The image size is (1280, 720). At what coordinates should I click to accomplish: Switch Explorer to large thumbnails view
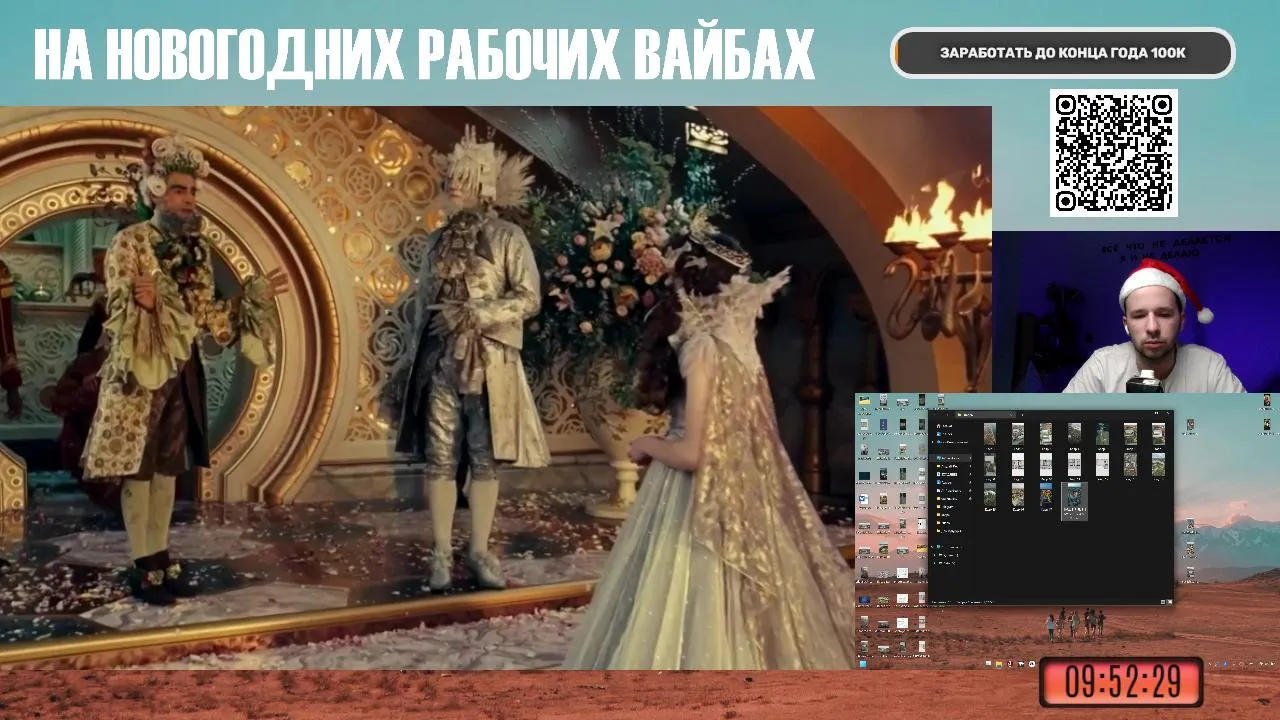pyautogui.click(x=1169, y=602)
